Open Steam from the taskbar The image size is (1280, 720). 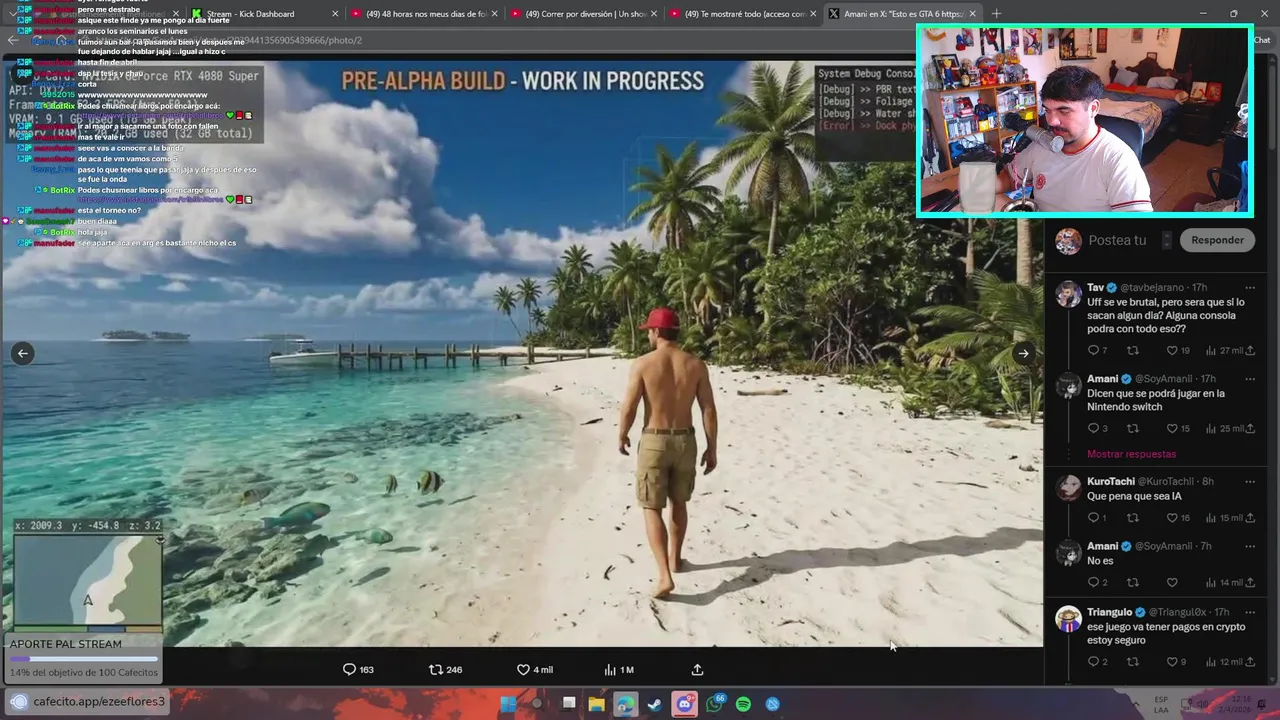pos(654,704)
